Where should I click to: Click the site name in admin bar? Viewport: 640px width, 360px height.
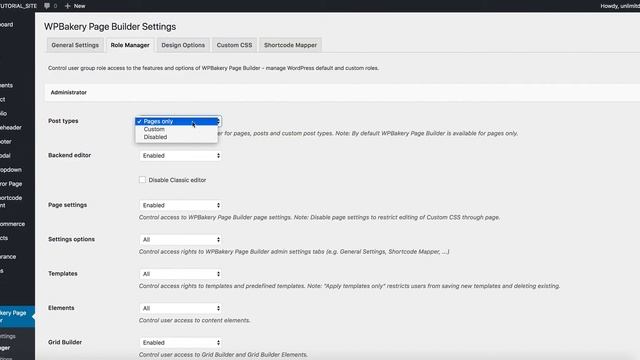18,6
